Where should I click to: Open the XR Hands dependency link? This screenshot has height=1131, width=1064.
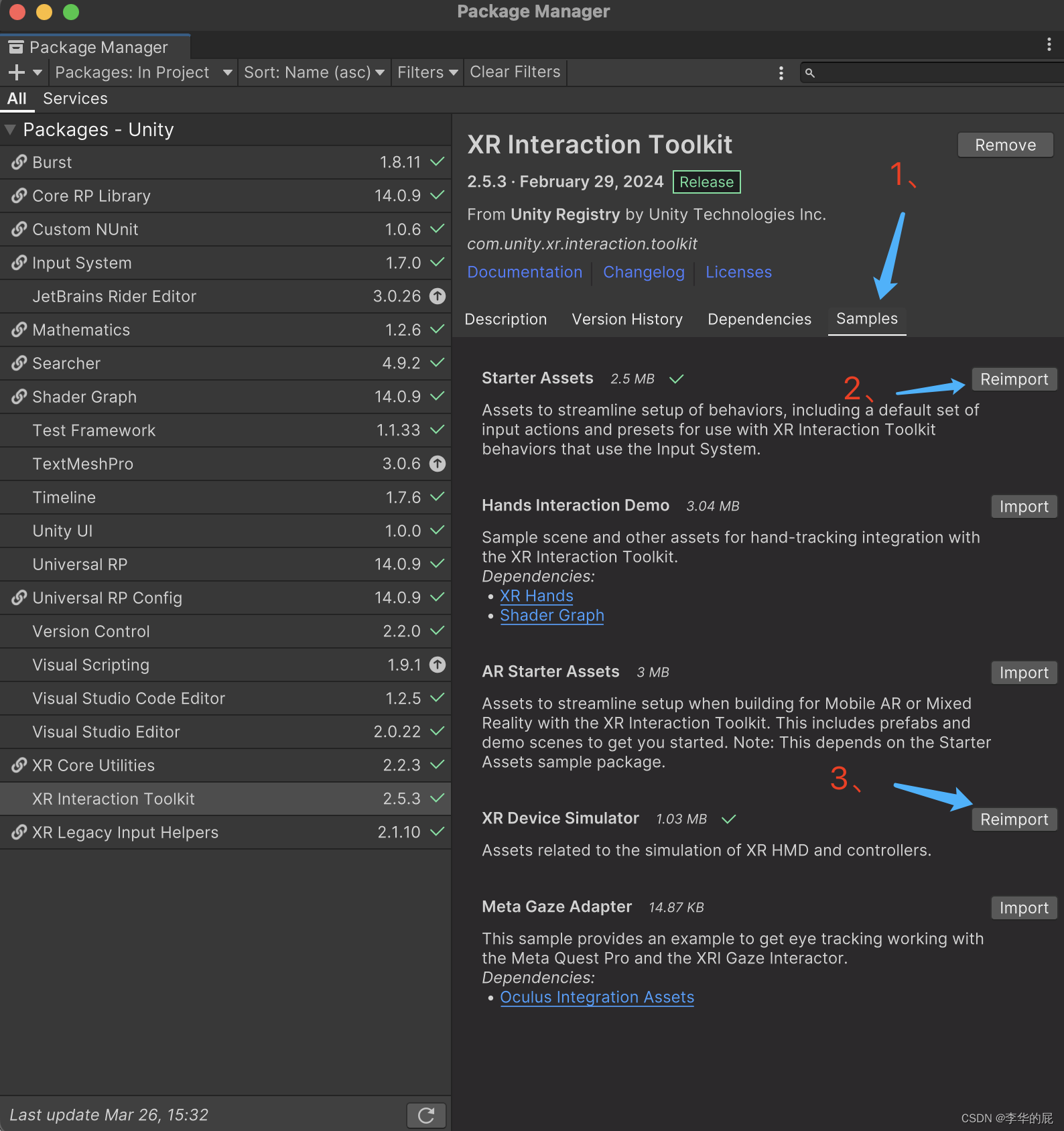[x=537, y=596]
